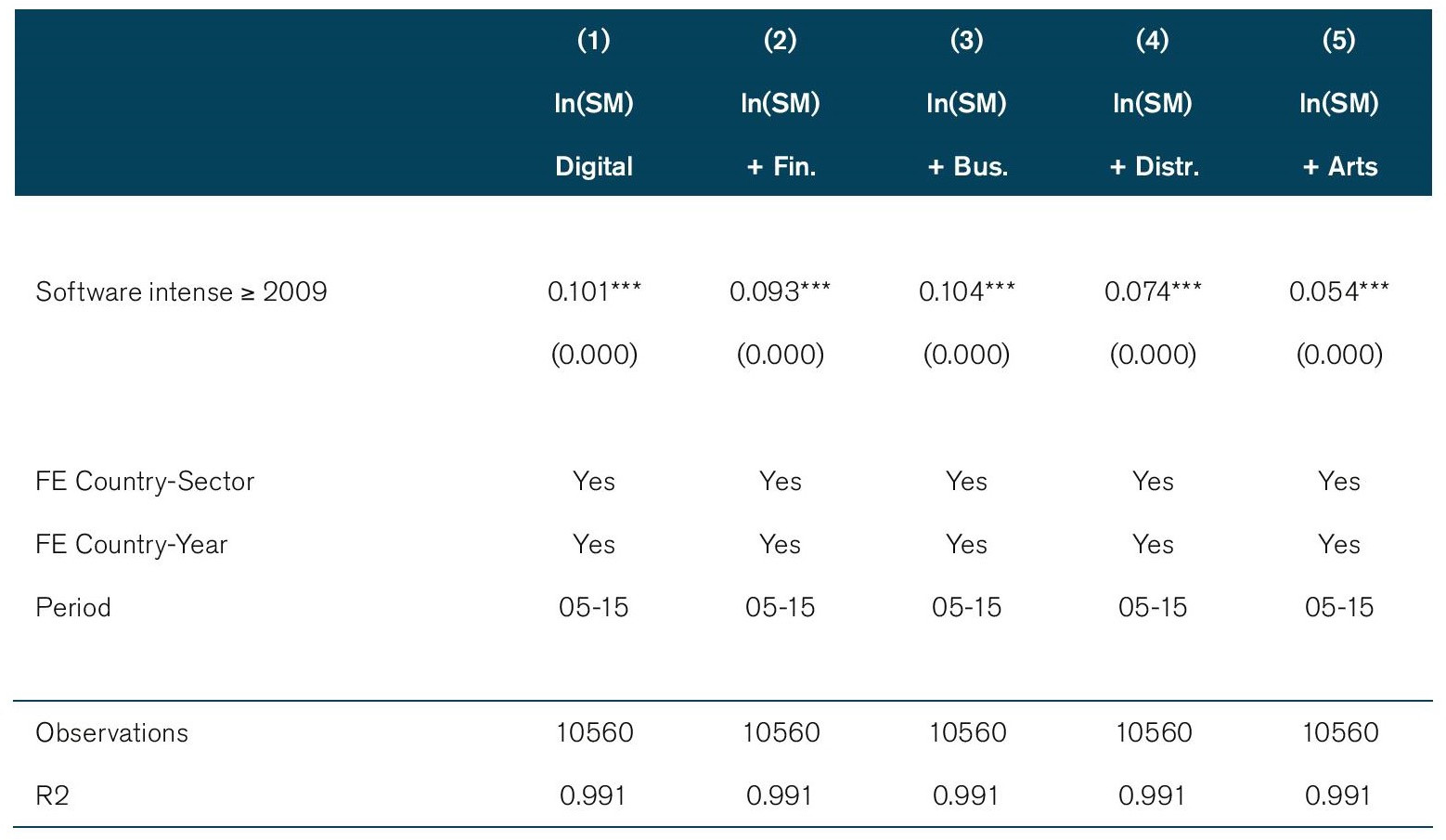Select the 0.104*** coefficient in column 3

click(966, 292)
